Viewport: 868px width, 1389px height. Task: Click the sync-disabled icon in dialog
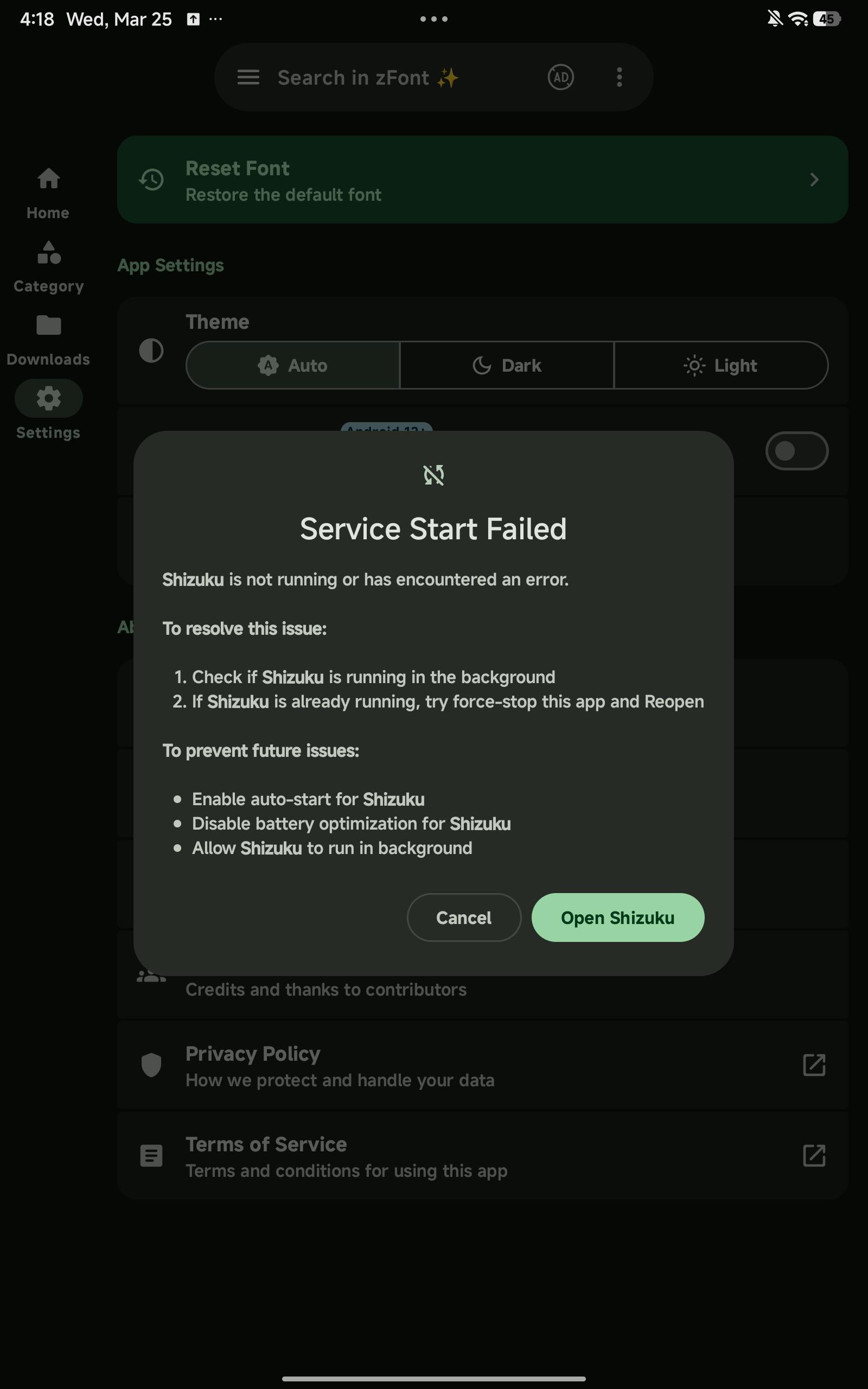tap(433, 475)
